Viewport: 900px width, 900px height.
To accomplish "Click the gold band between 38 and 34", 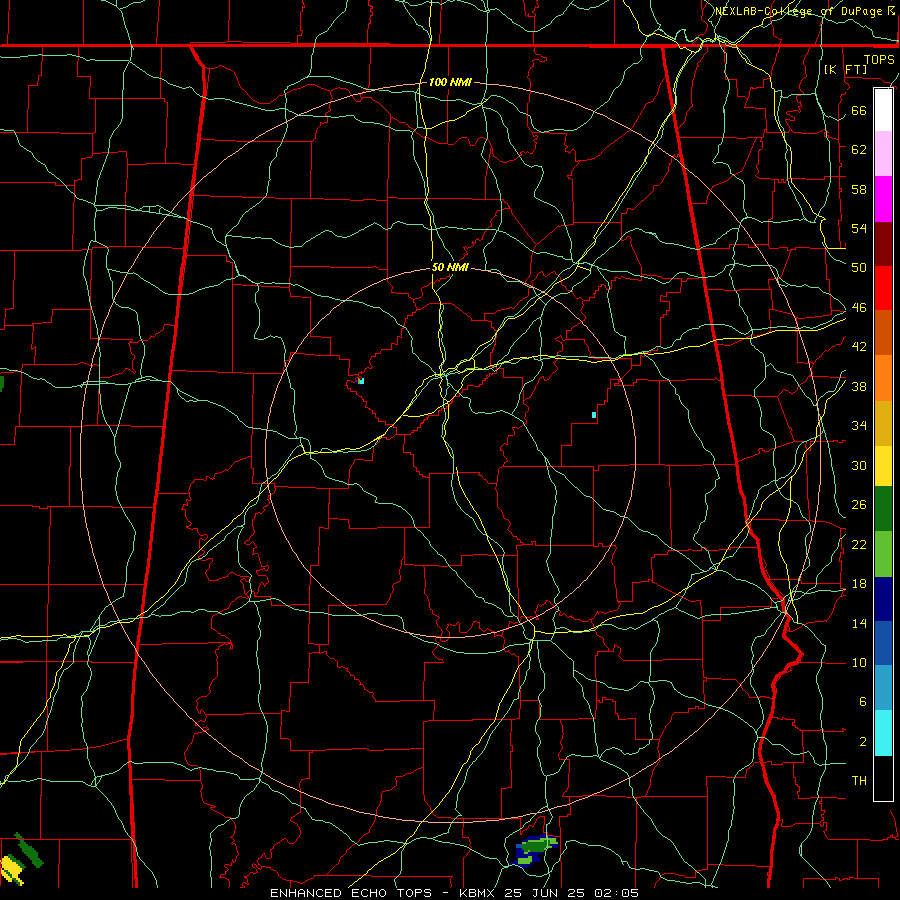I will pyautogui.click(x=883, y=423).
